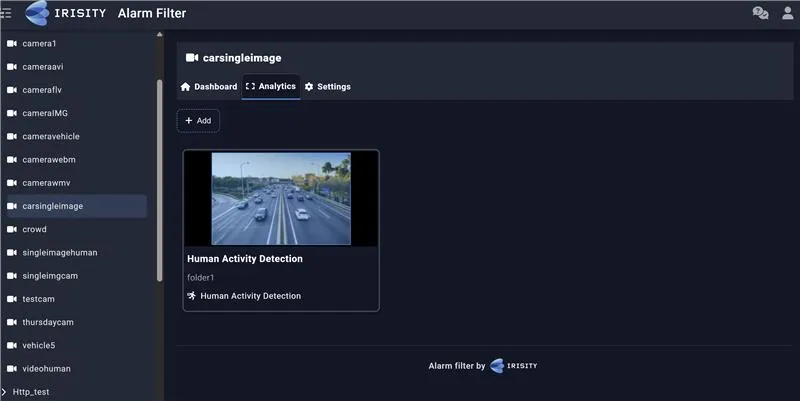
Task: Open the Settings tab
Action: tap(328, 87)
